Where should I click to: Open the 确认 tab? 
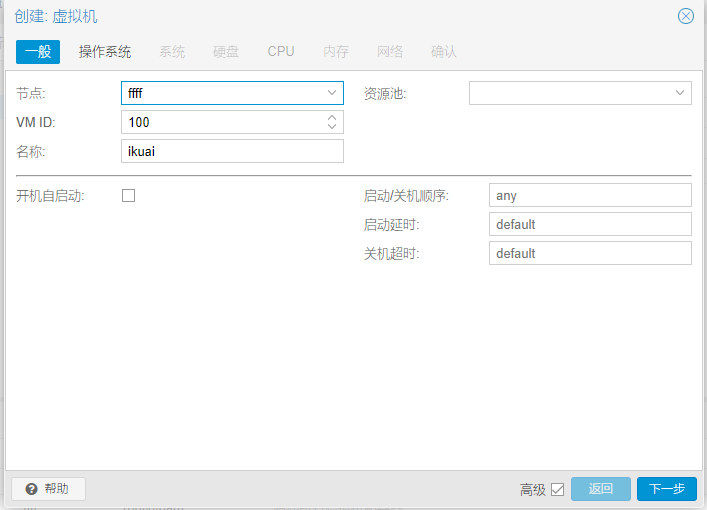(444, 52)
